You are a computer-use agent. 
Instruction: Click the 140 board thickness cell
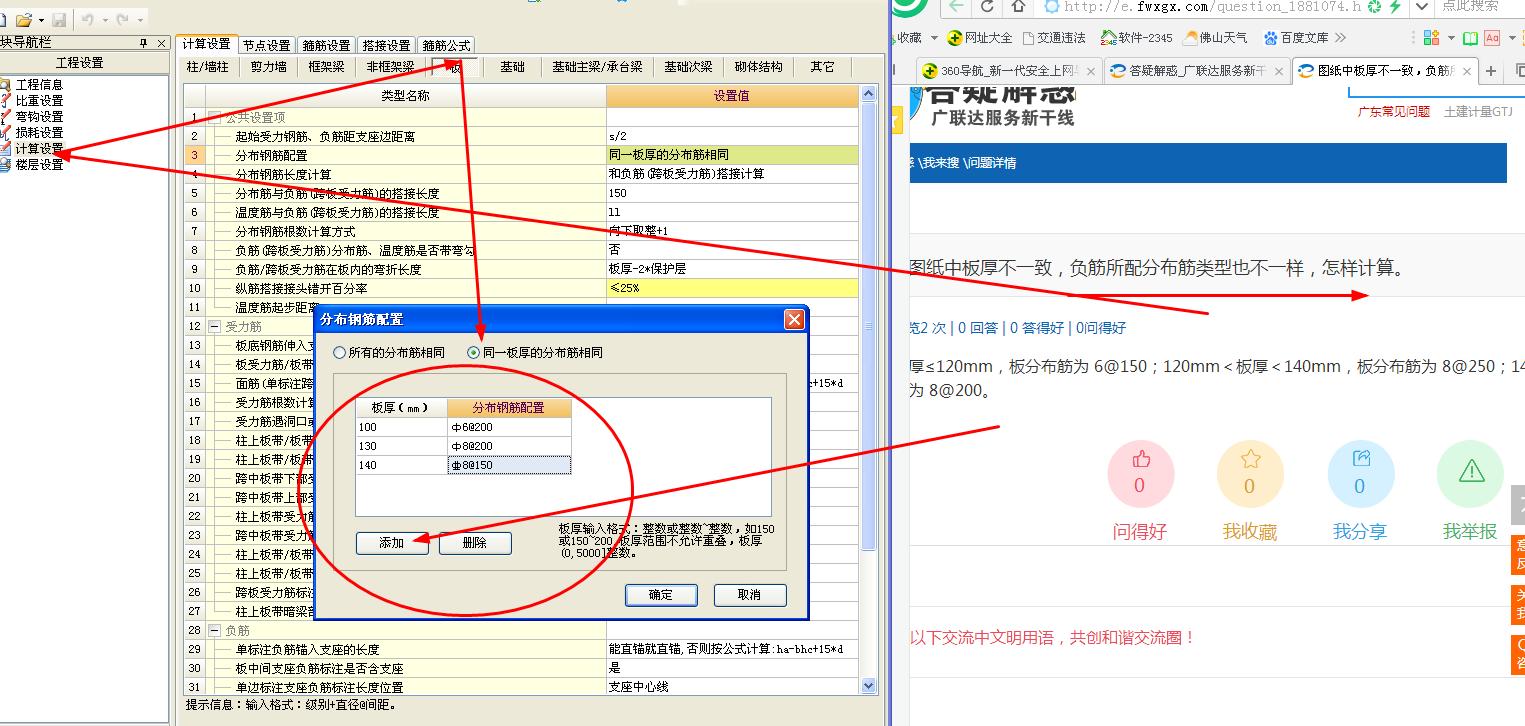401,465
